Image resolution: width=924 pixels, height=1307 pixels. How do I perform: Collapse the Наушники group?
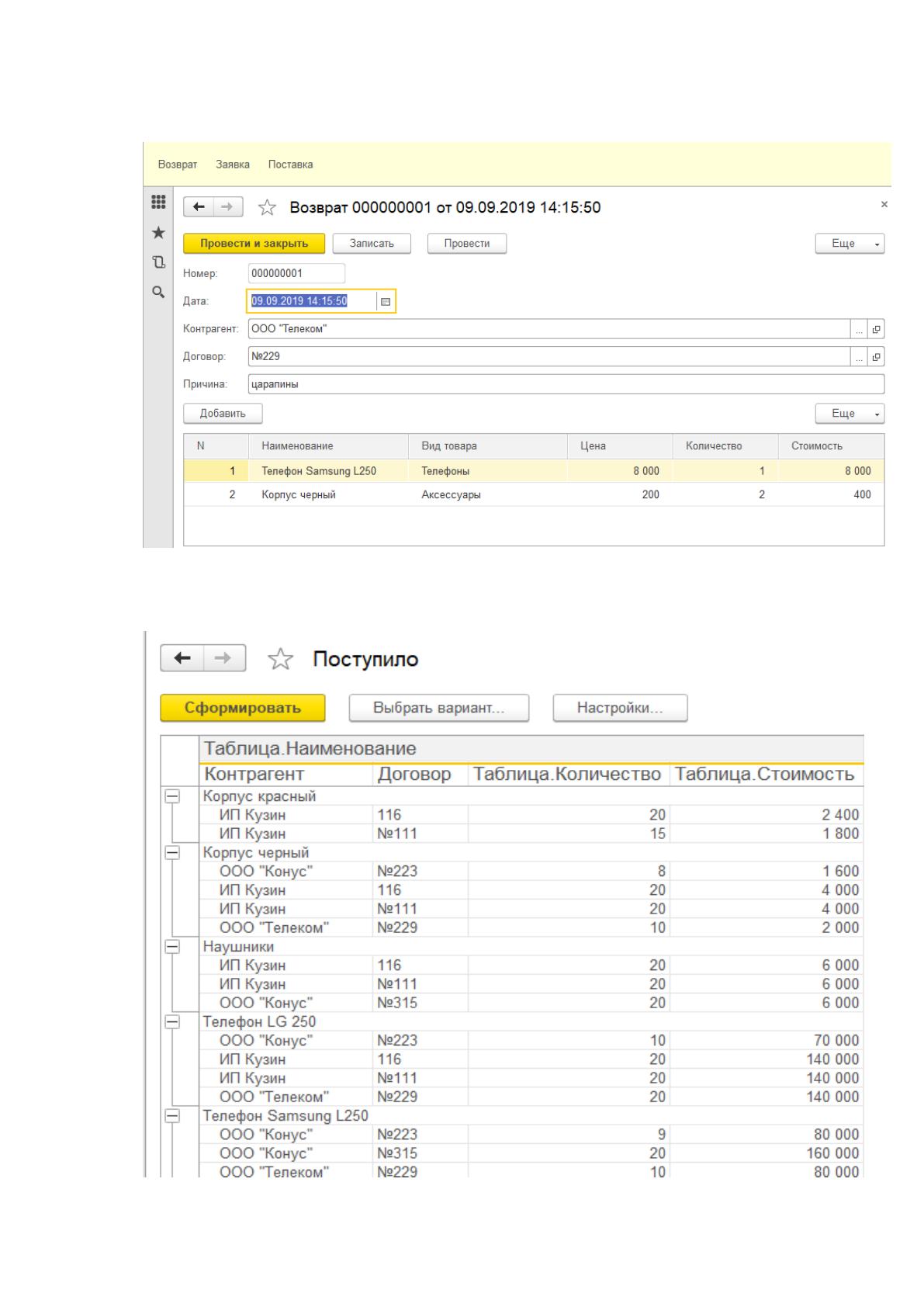click(x=172, y=947)
